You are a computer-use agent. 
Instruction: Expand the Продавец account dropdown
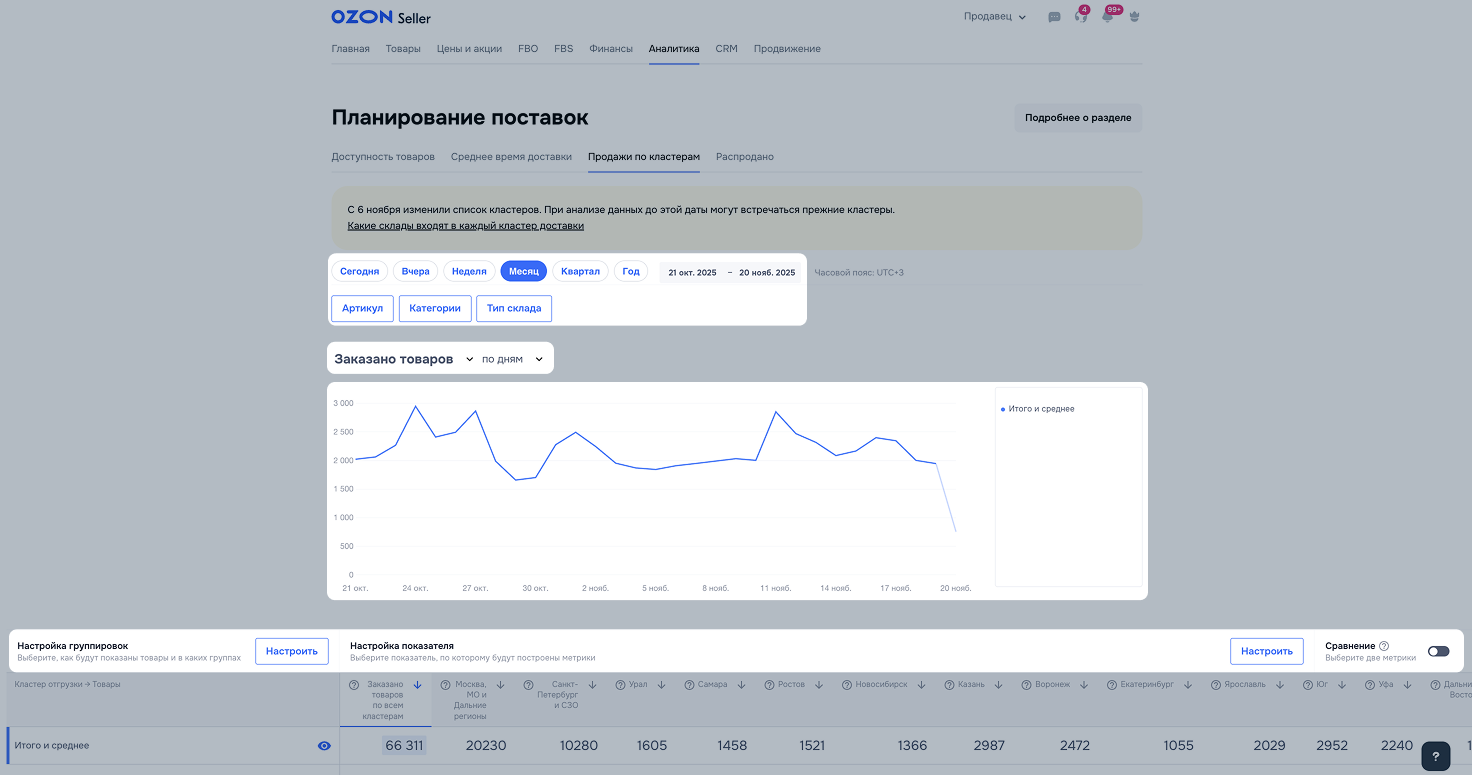click(x=994, y=17)
